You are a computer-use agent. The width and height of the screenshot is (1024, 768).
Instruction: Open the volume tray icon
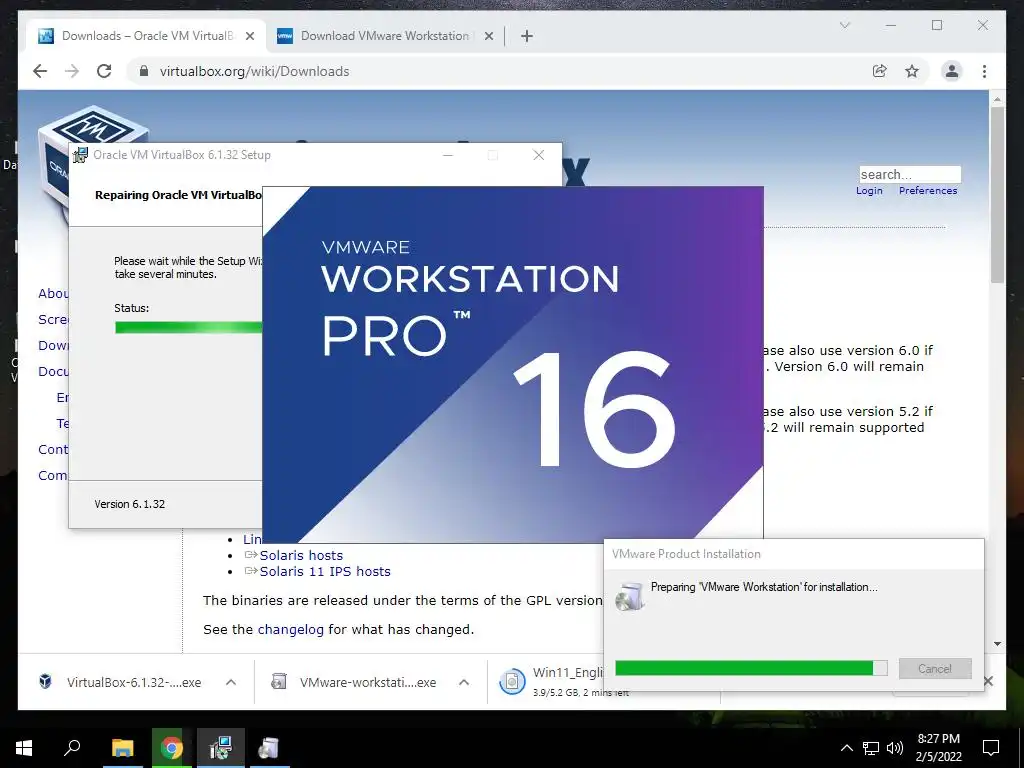pyautogui.click(x=895, y=748)
